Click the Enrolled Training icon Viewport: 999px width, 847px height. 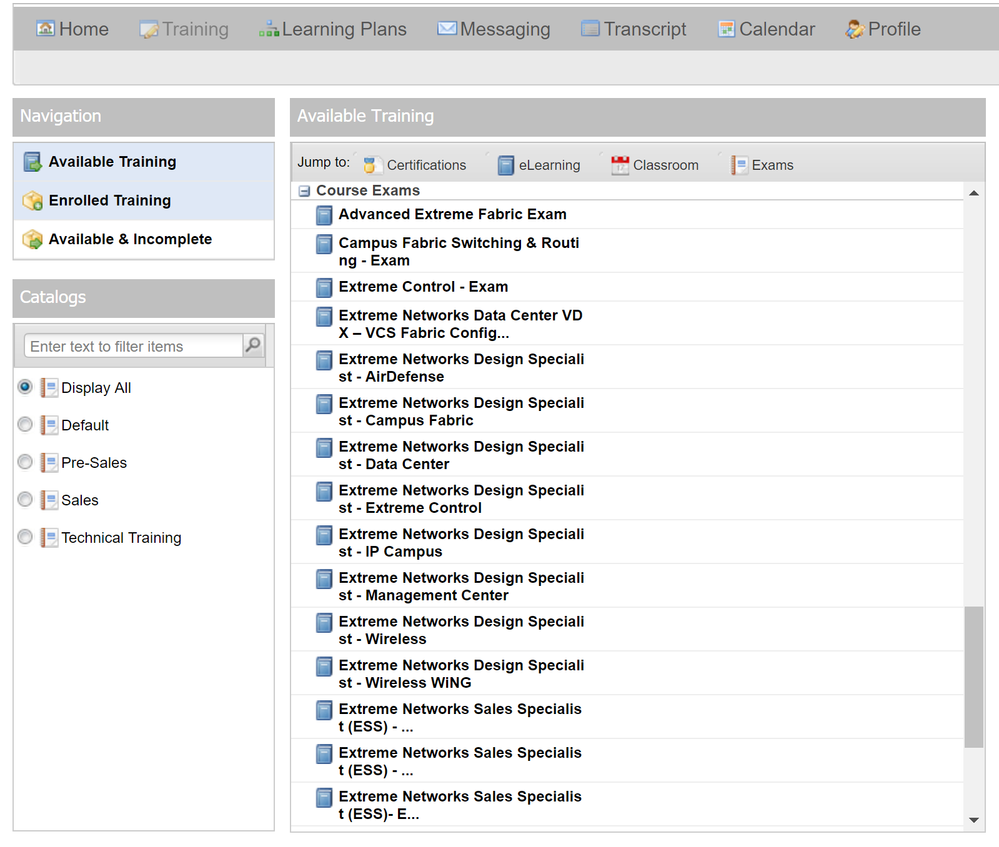32,201
